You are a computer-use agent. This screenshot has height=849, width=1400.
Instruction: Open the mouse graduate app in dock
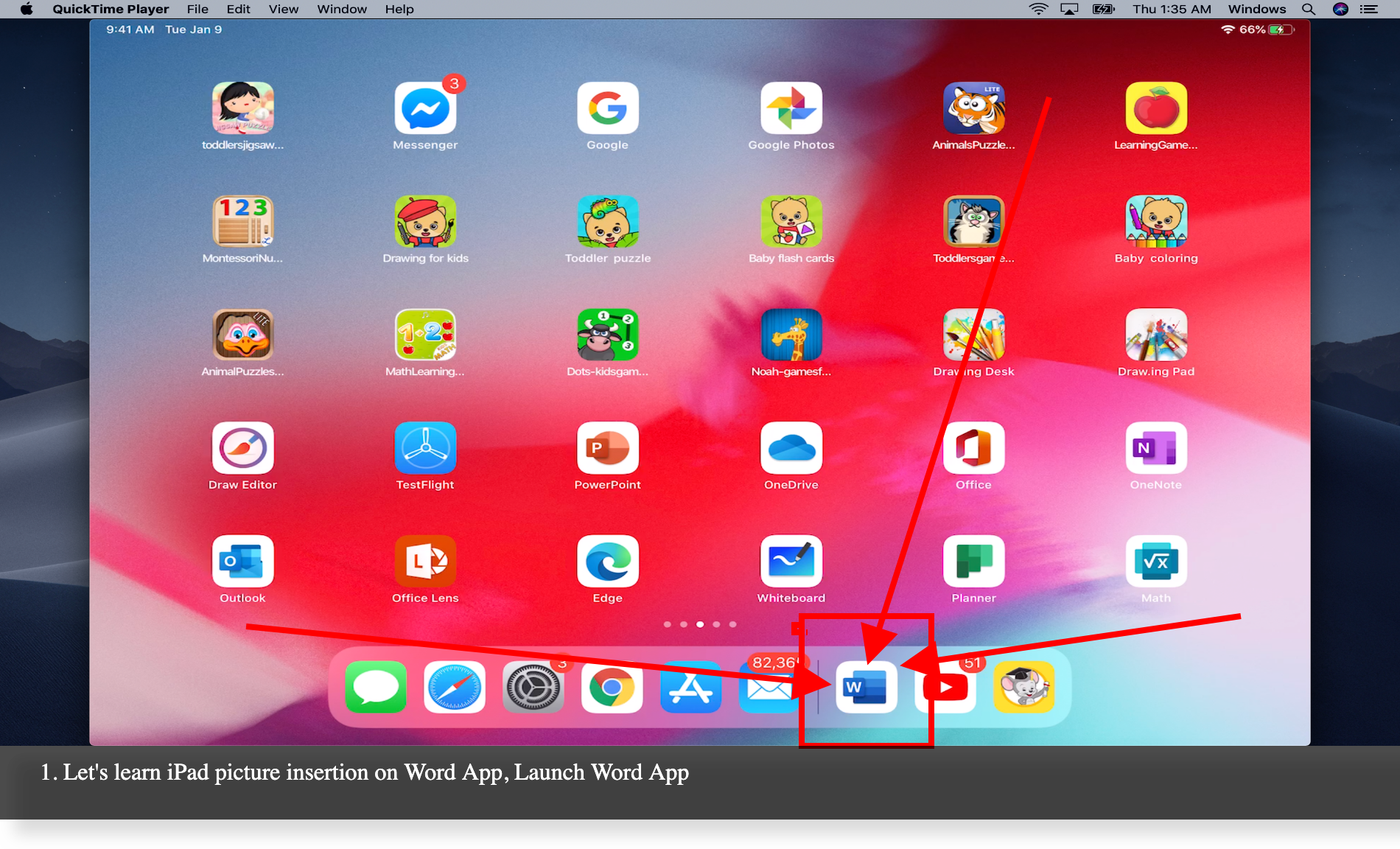tap(1024, 688)
